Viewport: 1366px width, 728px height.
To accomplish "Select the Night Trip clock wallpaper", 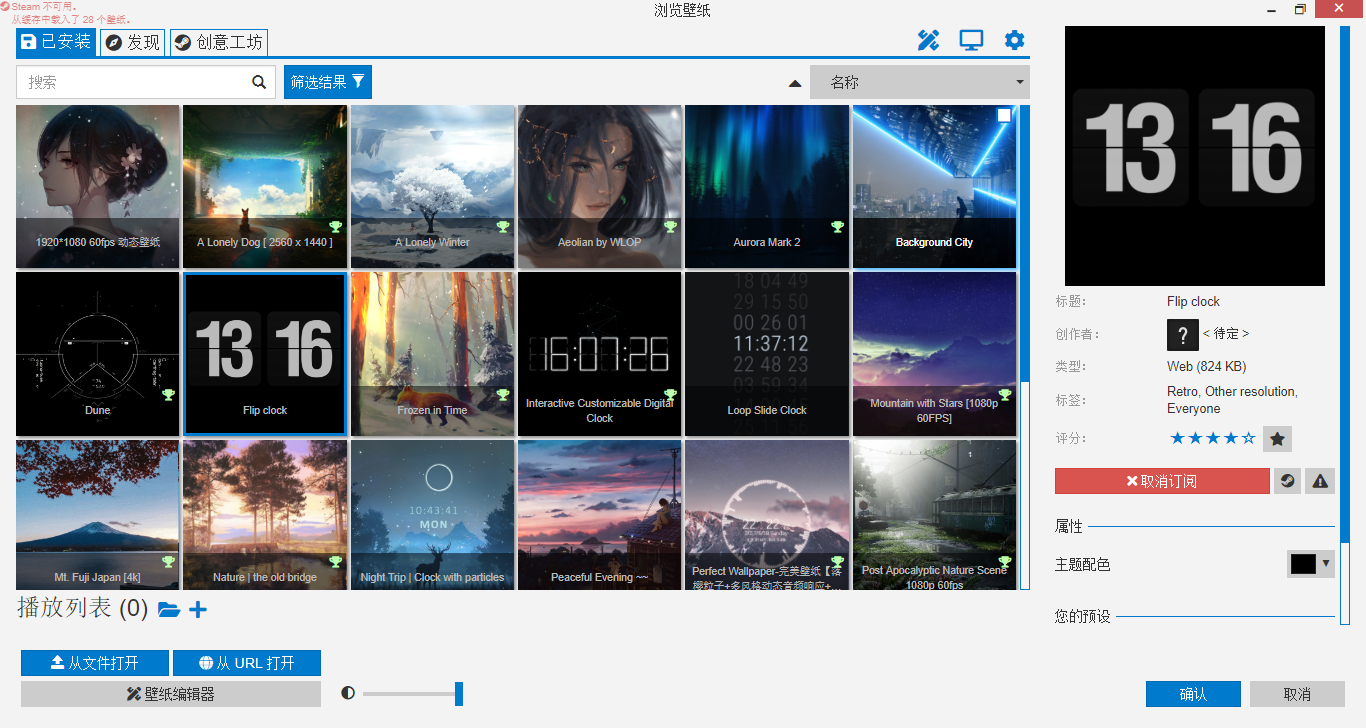I will [432, 515].
